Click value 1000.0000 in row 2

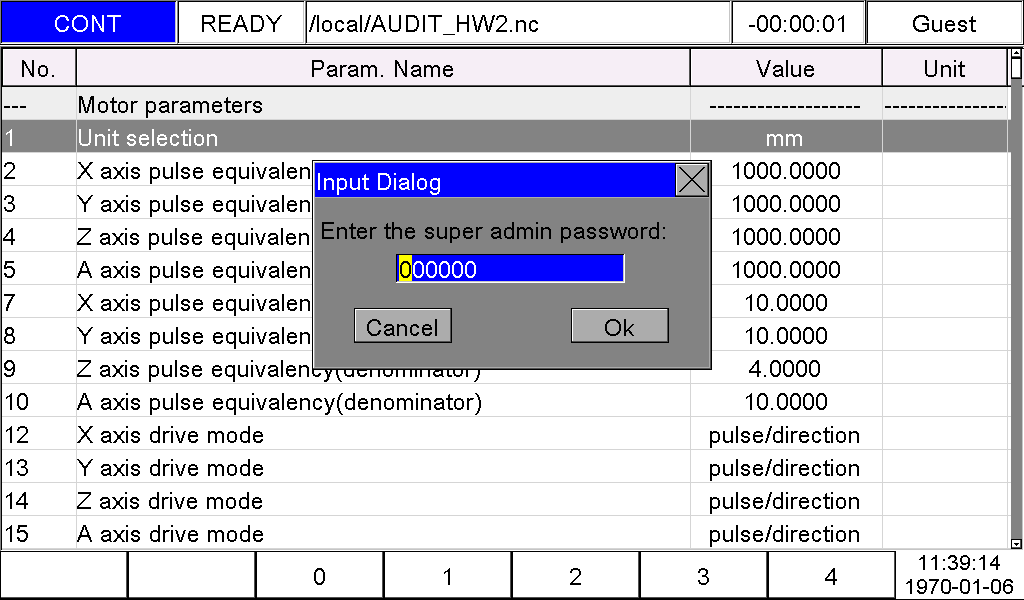tap(786, 171)
